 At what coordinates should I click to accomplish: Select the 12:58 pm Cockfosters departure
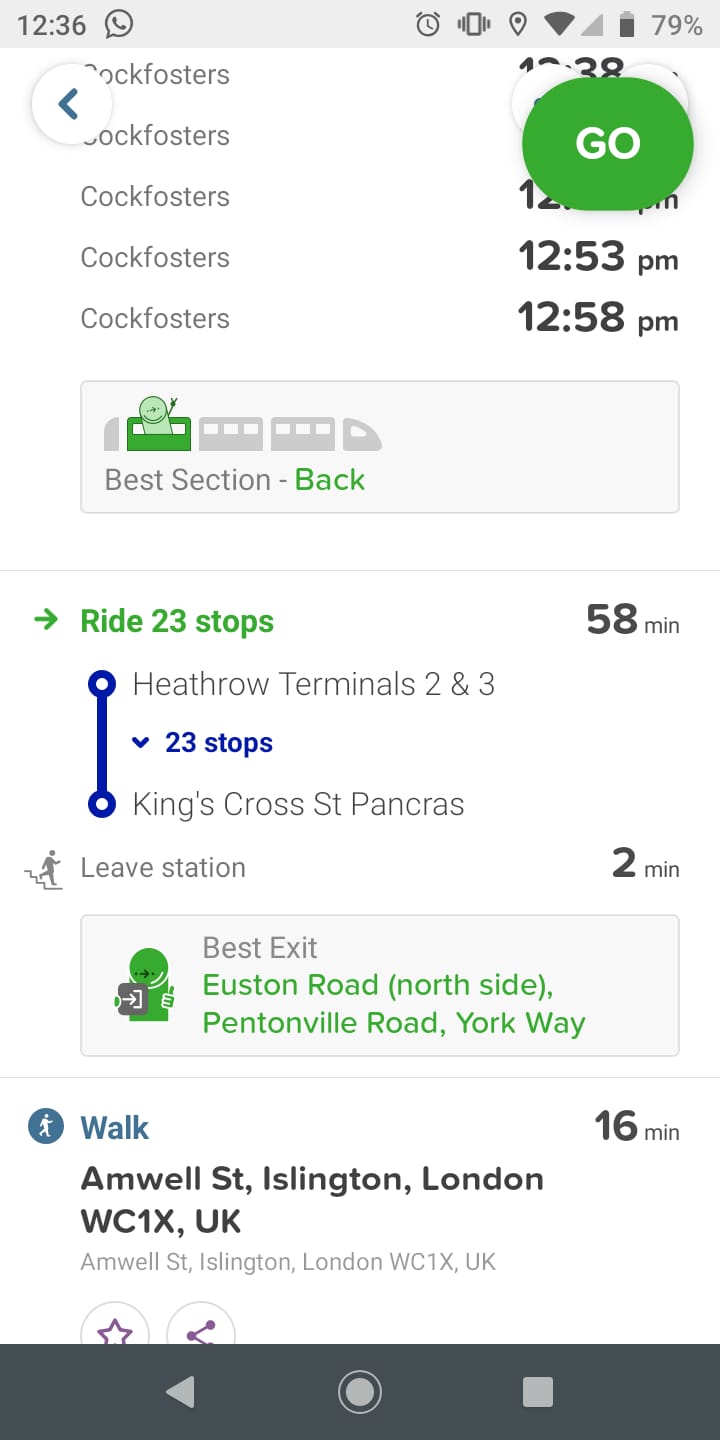[379, 319]
